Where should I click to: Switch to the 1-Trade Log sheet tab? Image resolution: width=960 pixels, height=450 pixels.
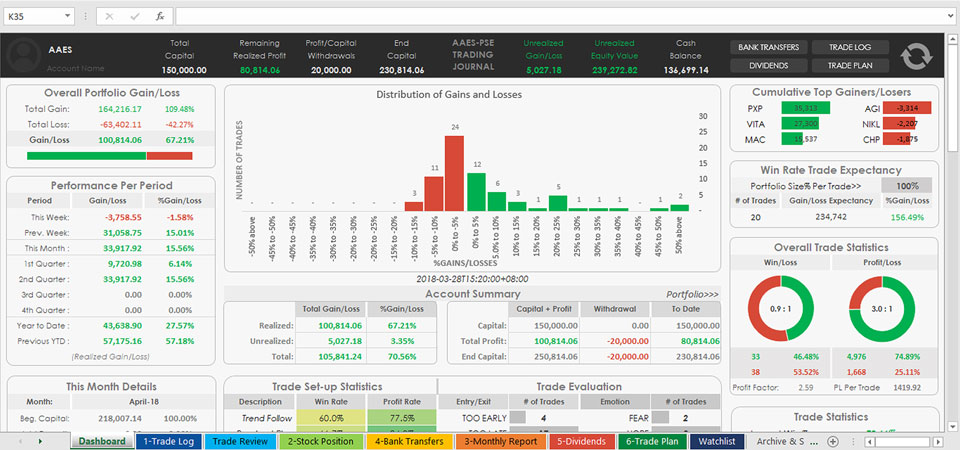click(168, 441)
